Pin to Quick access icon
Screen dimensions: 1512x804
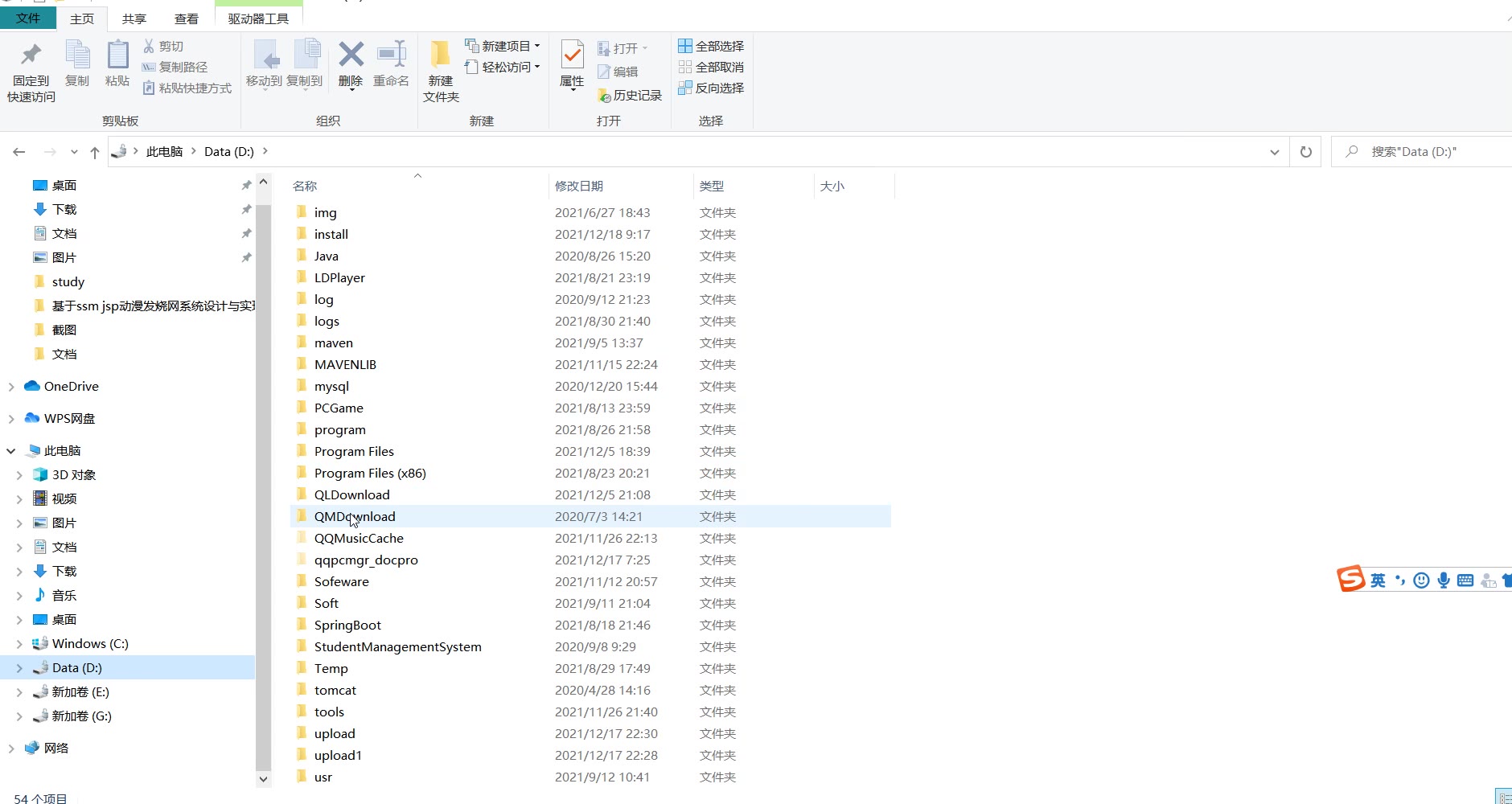pos(31,72)
